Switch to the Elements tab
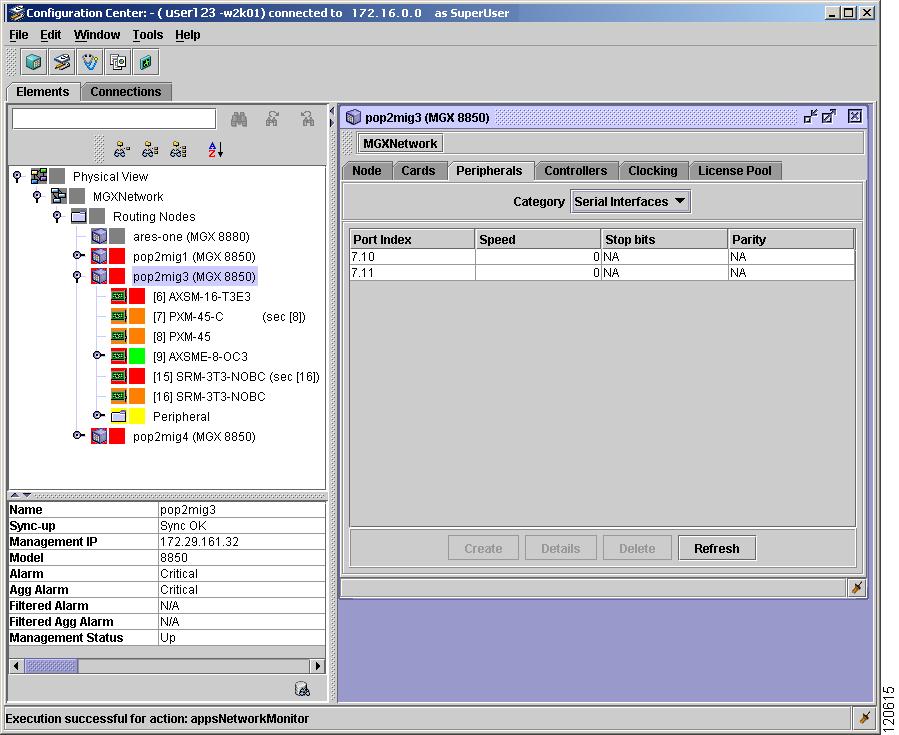The width and height of the screenshot is (899, 735). (x=42, y=92)
